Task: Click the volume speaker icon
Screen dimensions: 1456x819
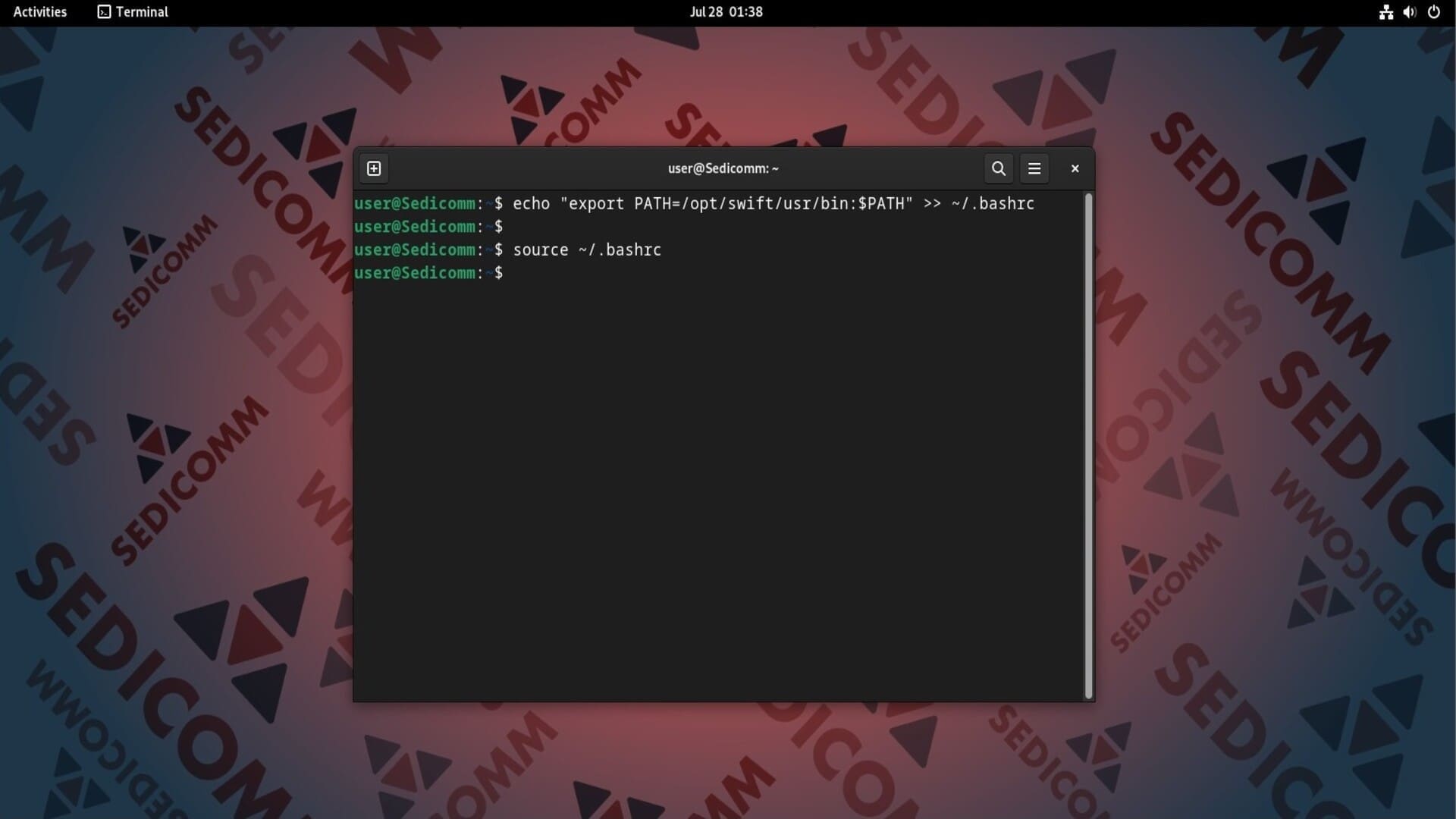Action: (x=1409, y=12)
